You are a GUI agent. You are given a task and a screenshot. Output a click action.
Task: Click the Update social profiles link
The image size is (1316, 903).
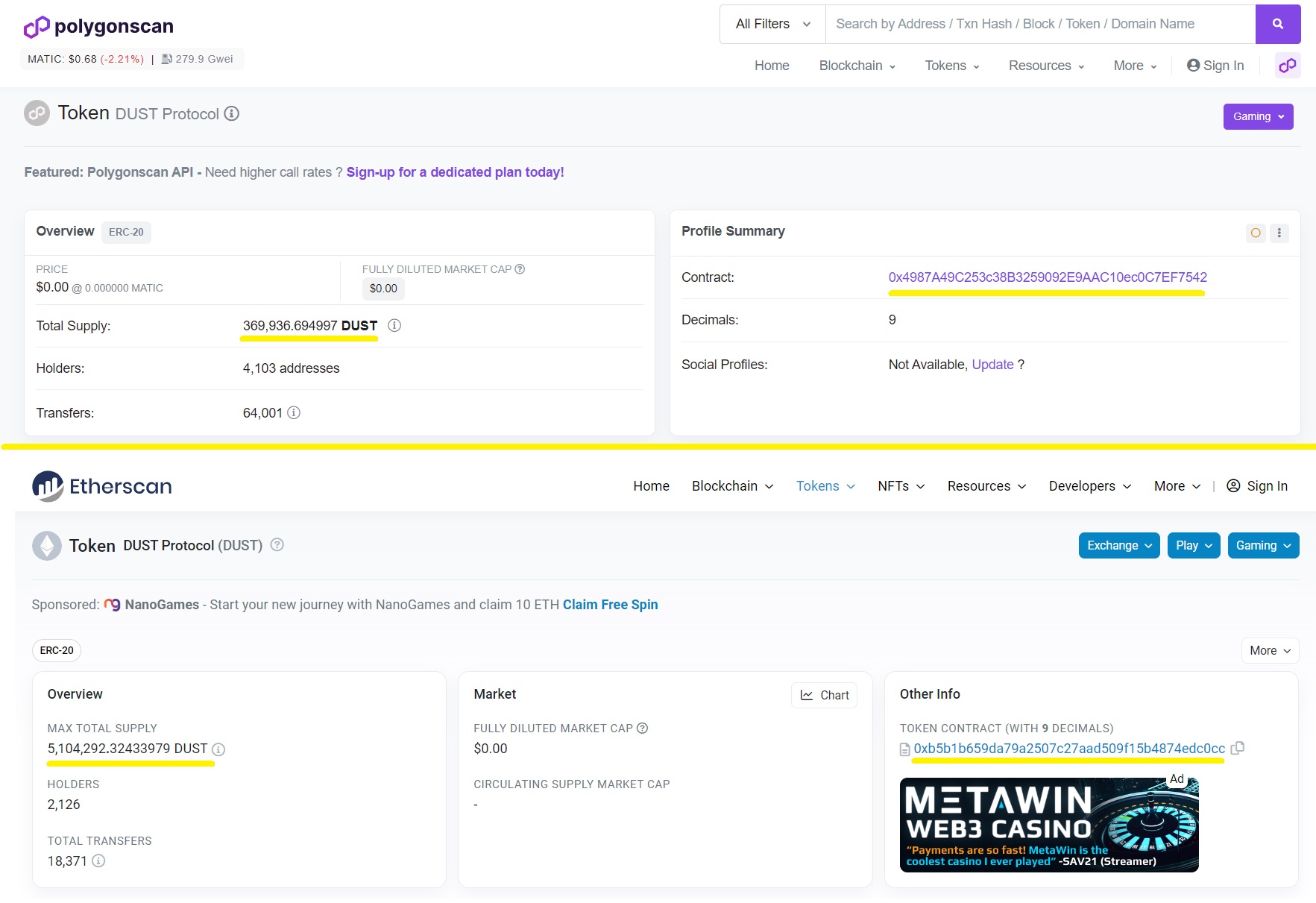(x=992, y=365)
